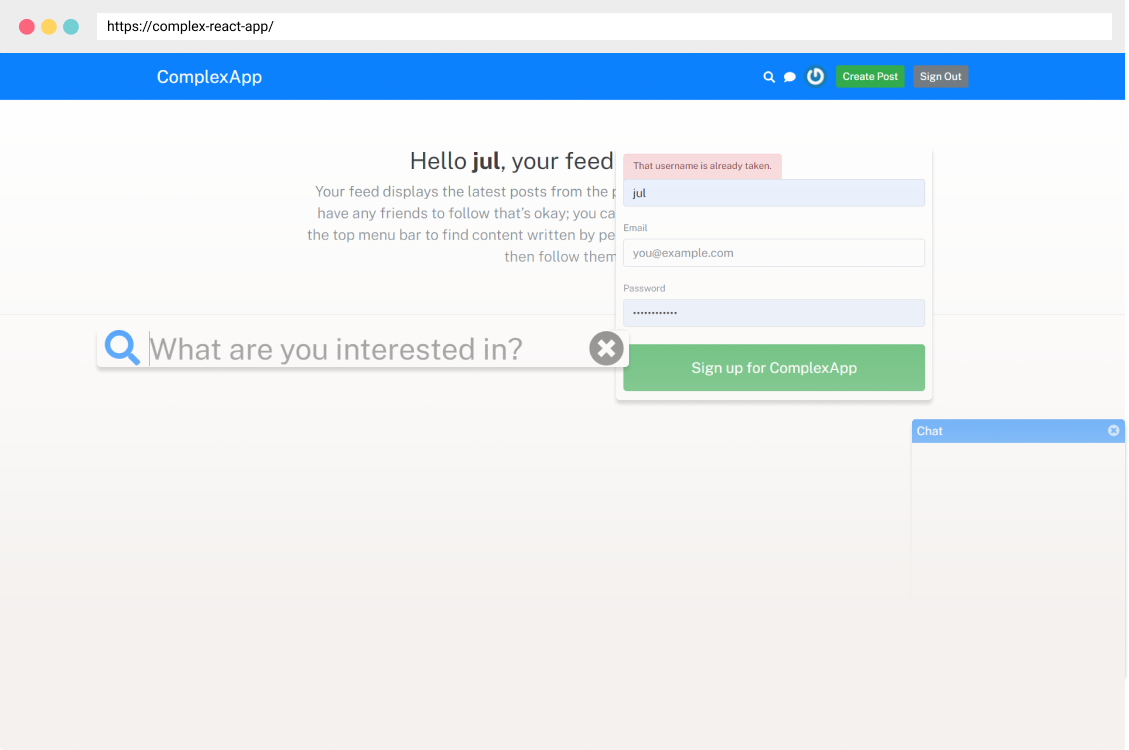Click the Email input field

pos(774,253)
